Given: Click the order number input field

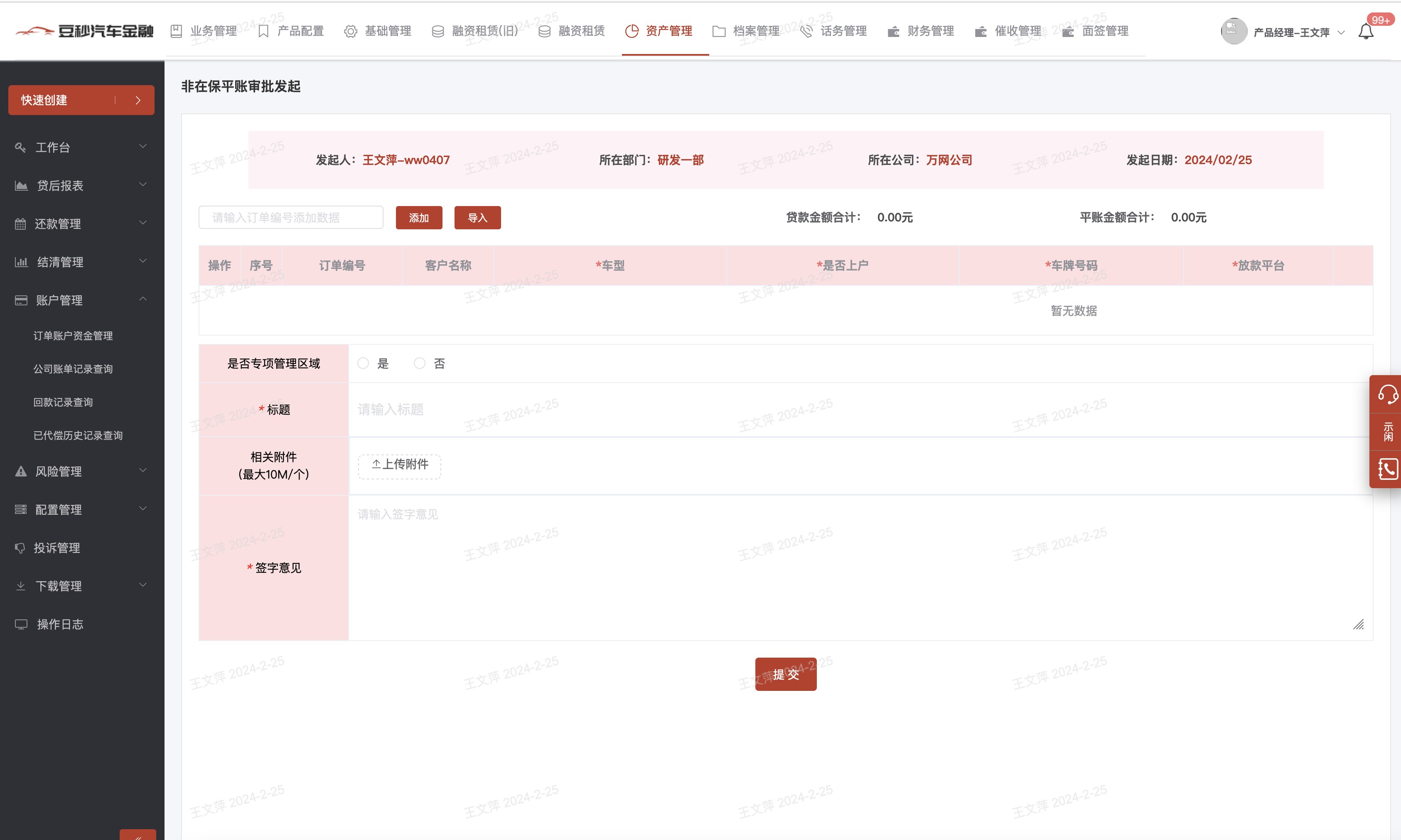Looking at the screenshot, I should (x=290, y=218).
